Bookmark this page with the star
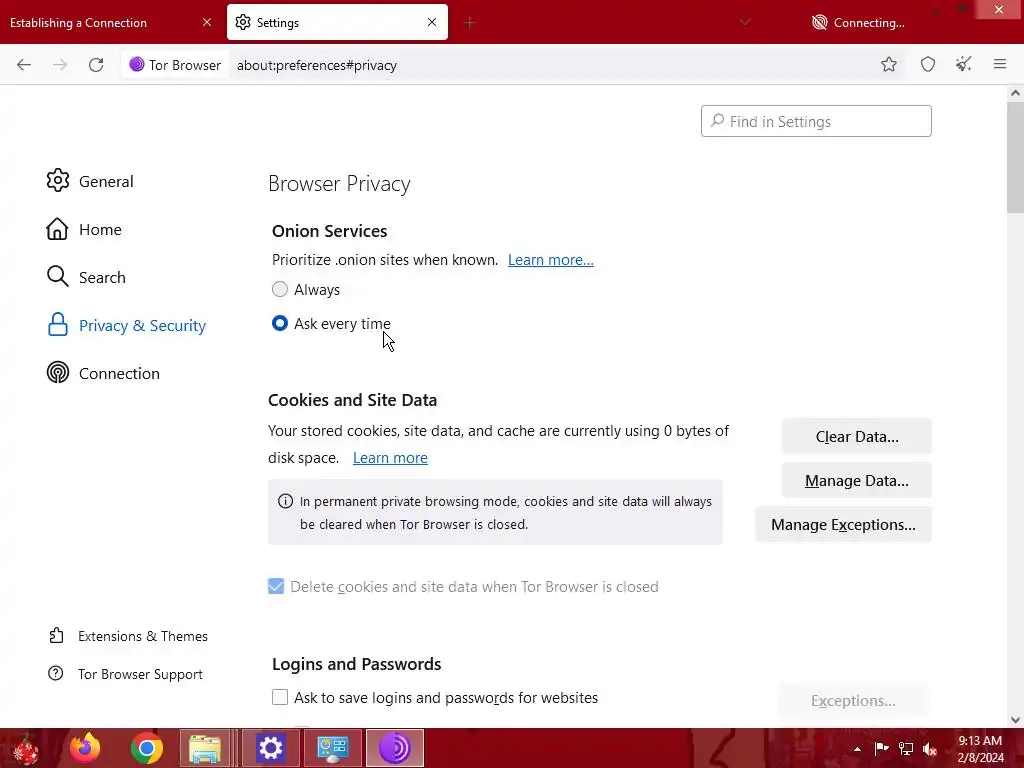1024x768 pixels. tap(889, 64)
